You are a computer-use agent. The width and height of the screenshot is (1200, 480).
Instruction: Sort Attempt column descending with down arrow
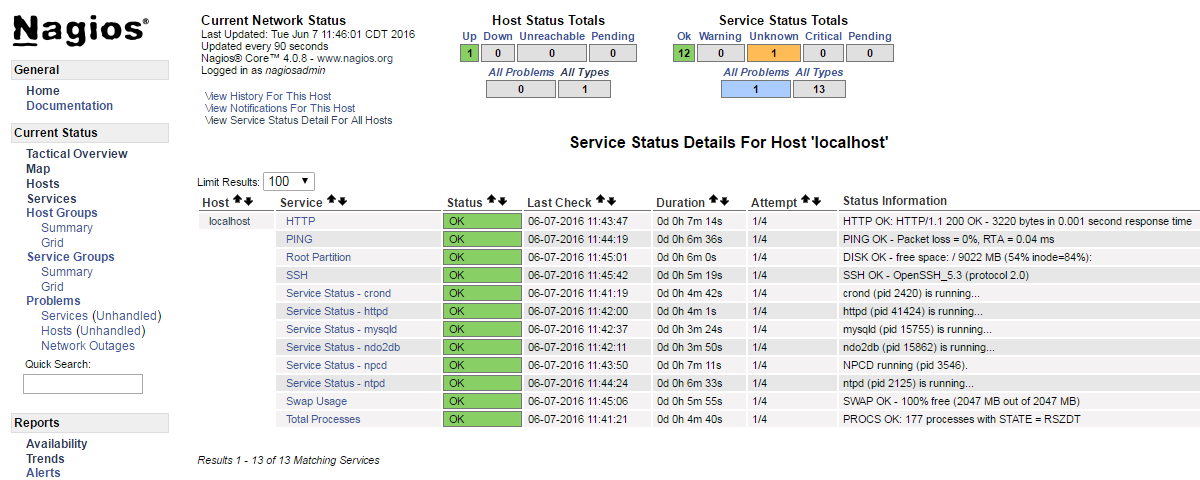tap(816, 201)
